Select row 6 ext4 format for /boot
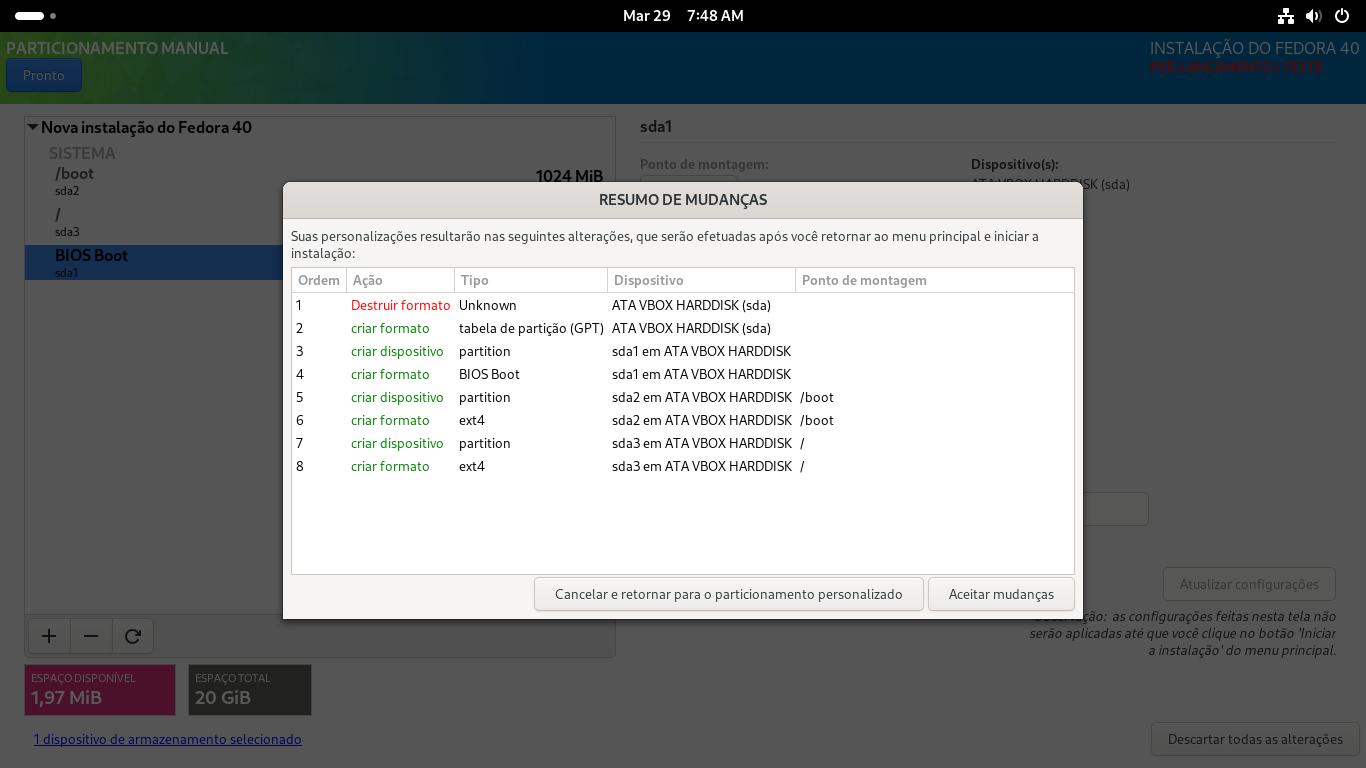The width and height of the screenshot is (1366, 768). 683,420
